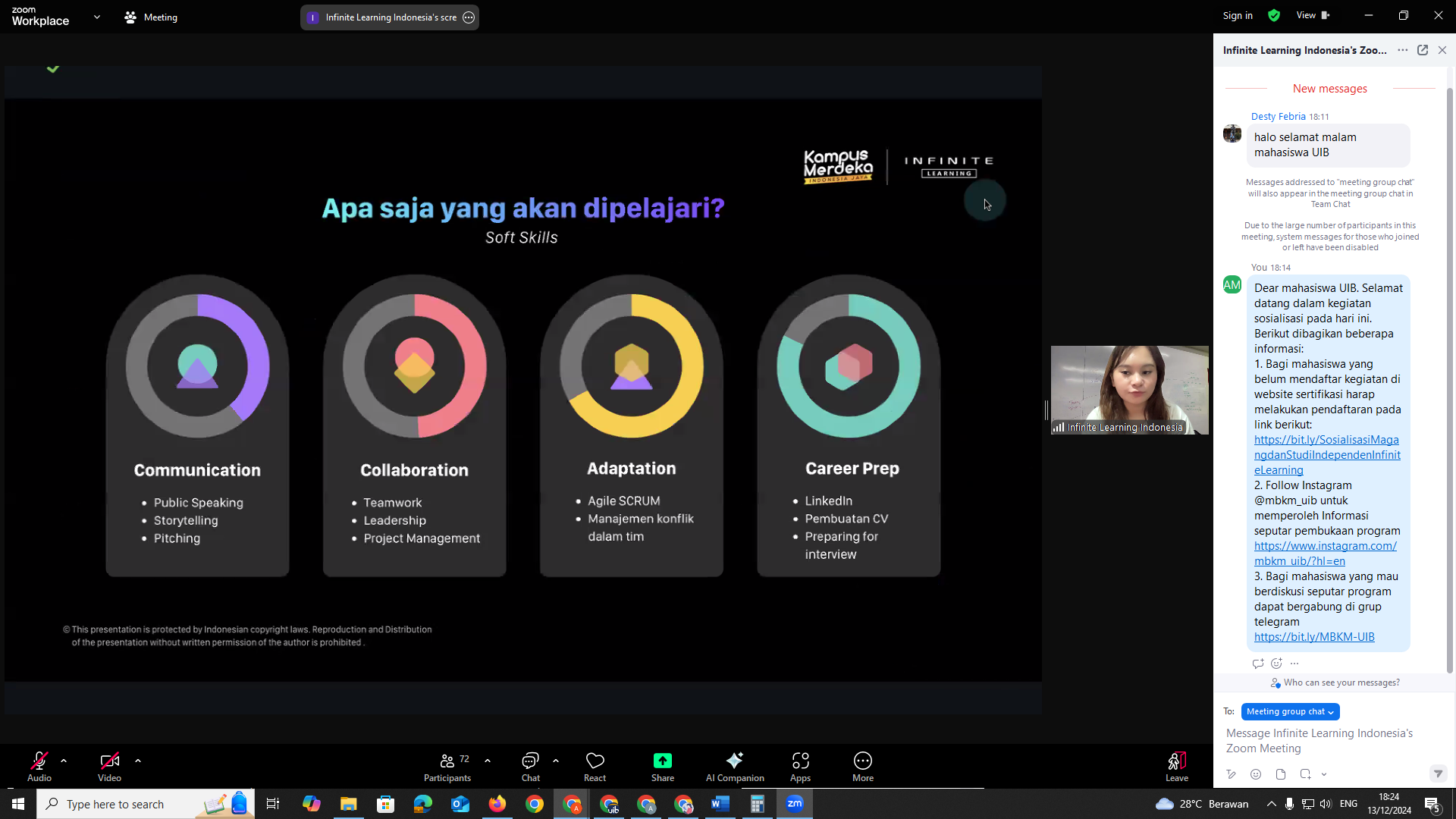
Task: Attach a file in chat composer
Action: click(x=1281, y=774)
